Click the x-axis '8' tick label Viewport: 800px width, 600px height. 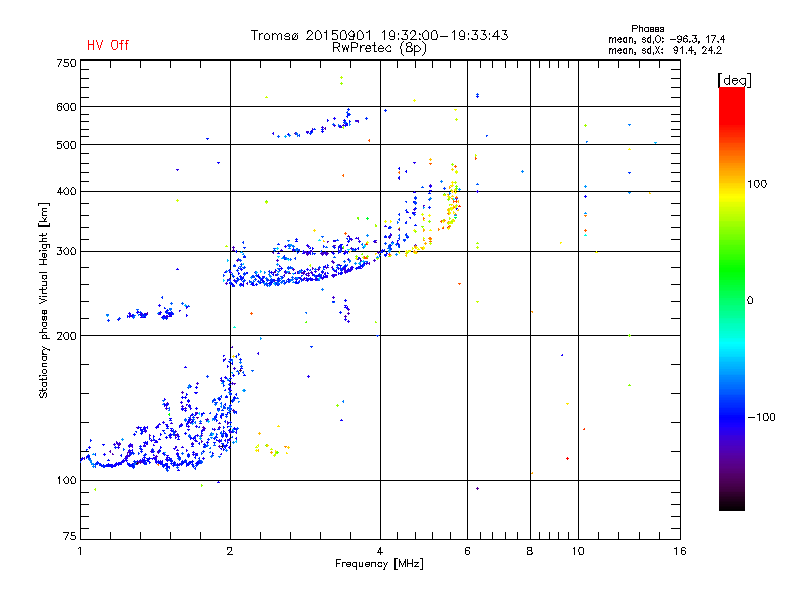tap(530, 551)
